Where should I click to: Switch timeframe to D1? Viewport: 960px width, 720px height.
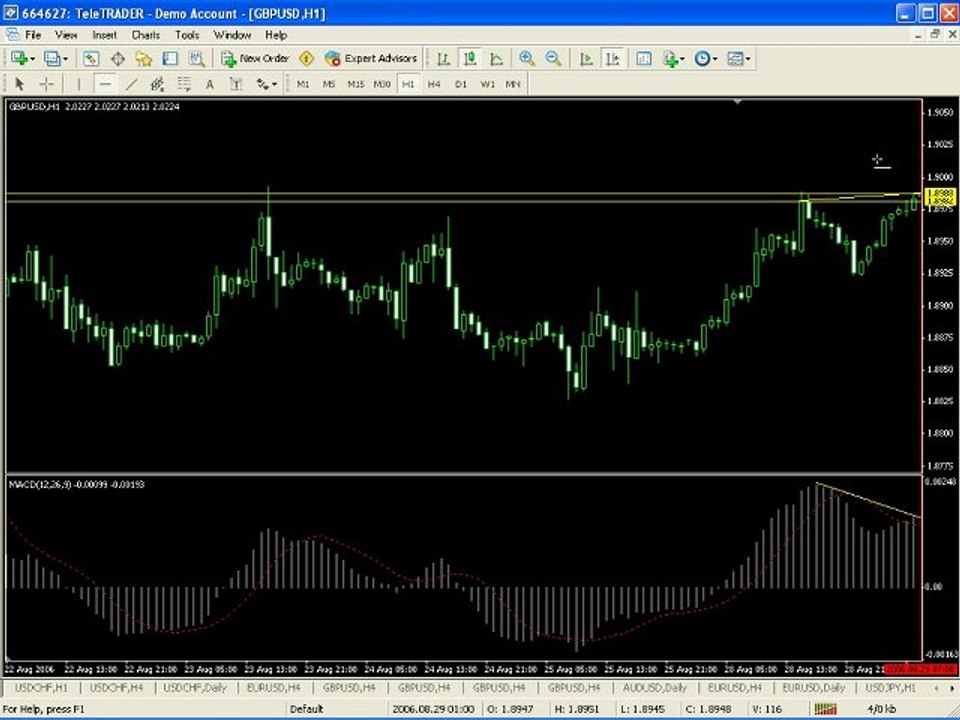[x=460, y=84]
